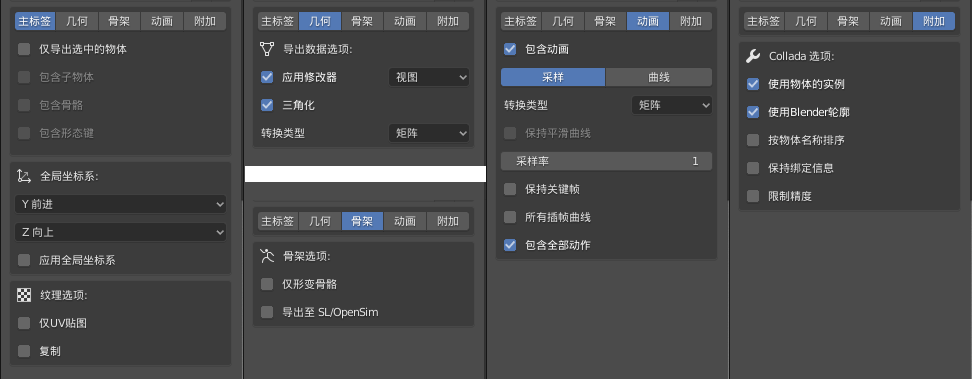
Task: Click 动画 tab above 导出数据选项
Action: tap(405, 21)
